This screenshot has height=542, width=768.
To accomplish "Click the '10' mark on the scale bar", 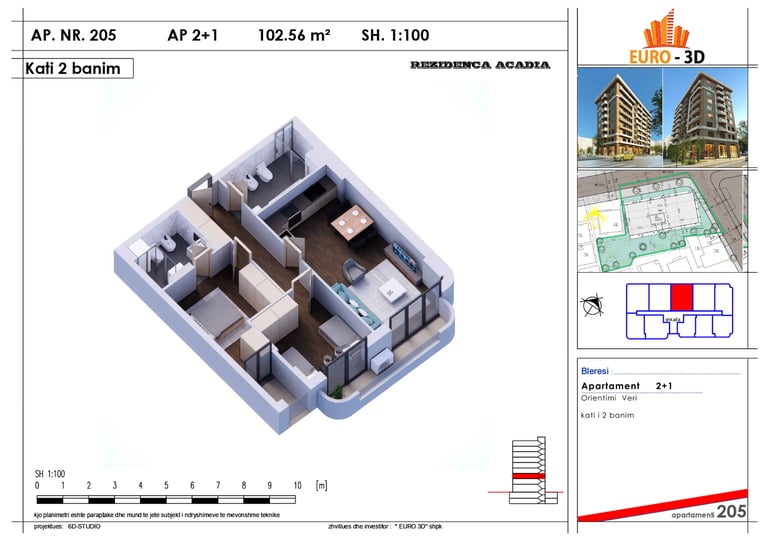I will 297,485.
